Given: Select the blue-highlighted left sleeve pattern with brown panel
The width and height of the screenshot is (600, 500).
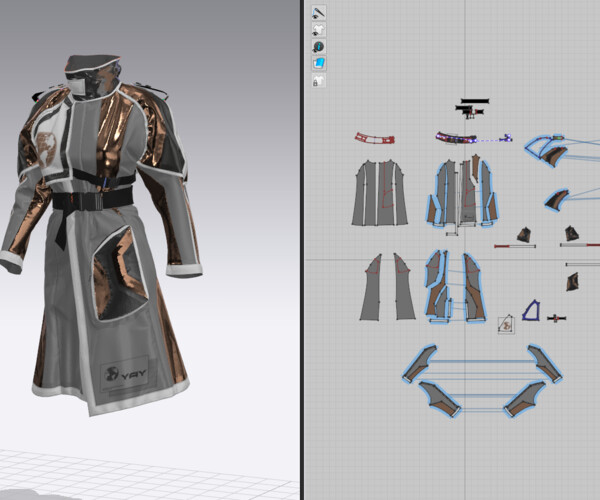Looking at the screenshot, I should [437, 286].
